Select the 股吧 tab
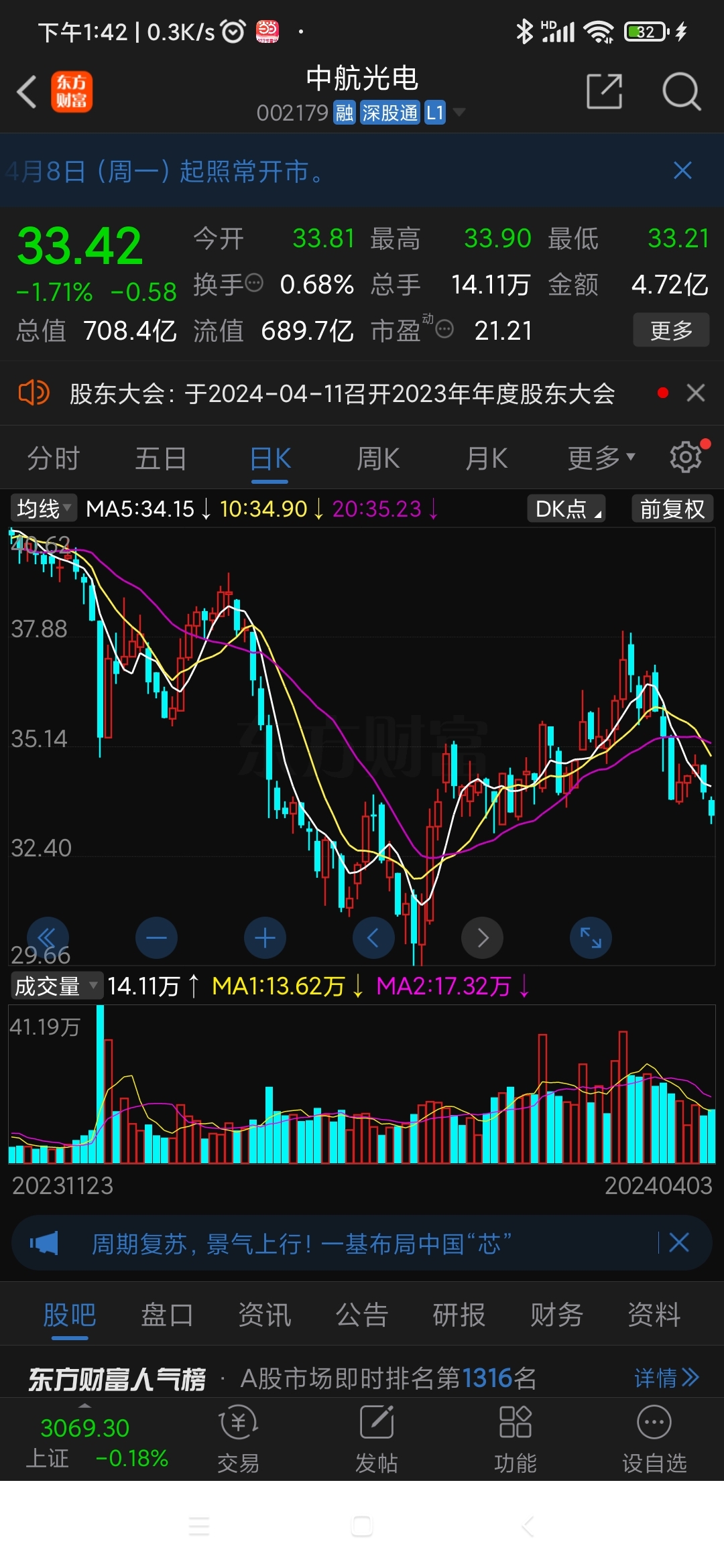Screen dimensions: 724x1568 pyautogui.click(x=70, y=1315)
